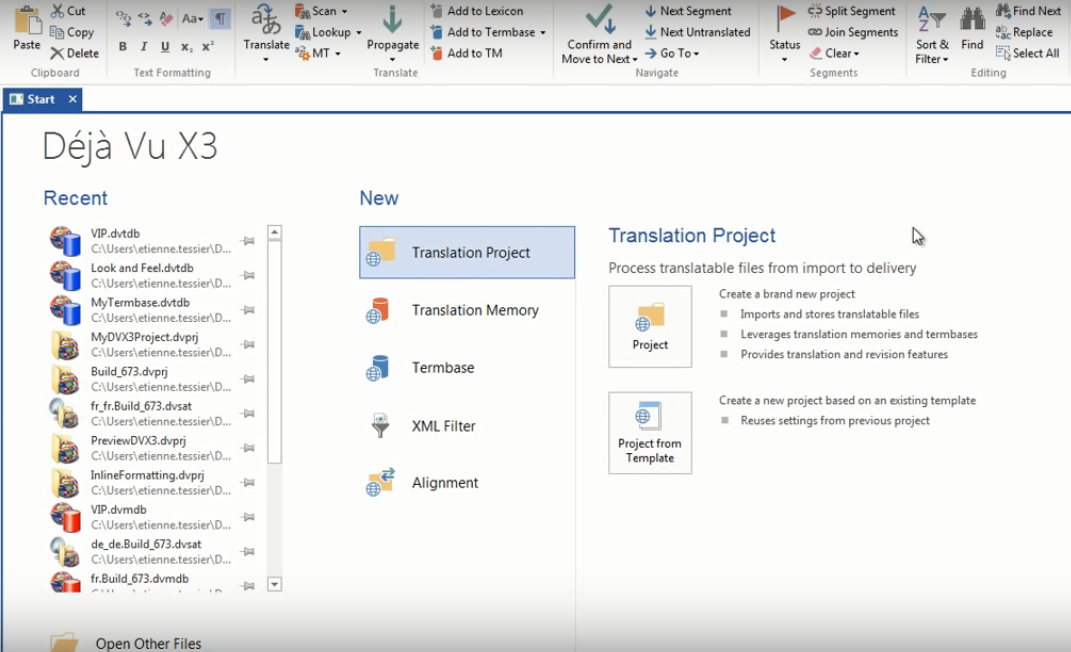
Task: Click Confirm and Move to Next
Action: [599, 34]
